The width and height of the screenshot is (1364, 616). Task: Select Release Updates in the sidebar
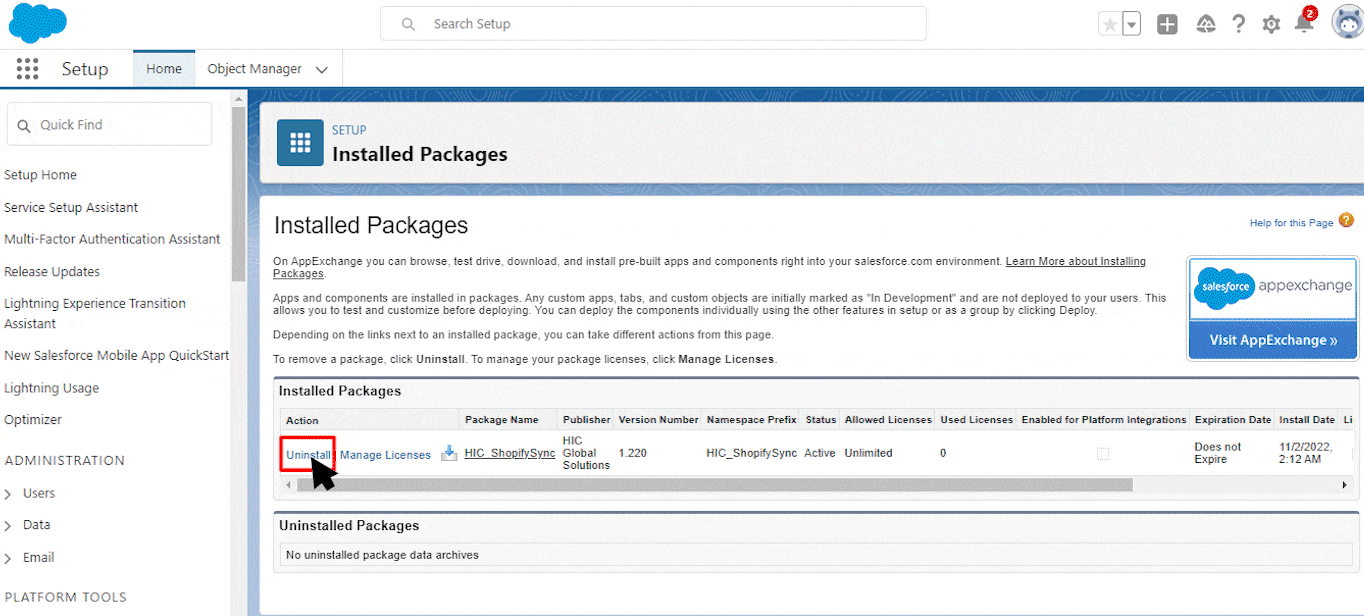coord(52,272)
